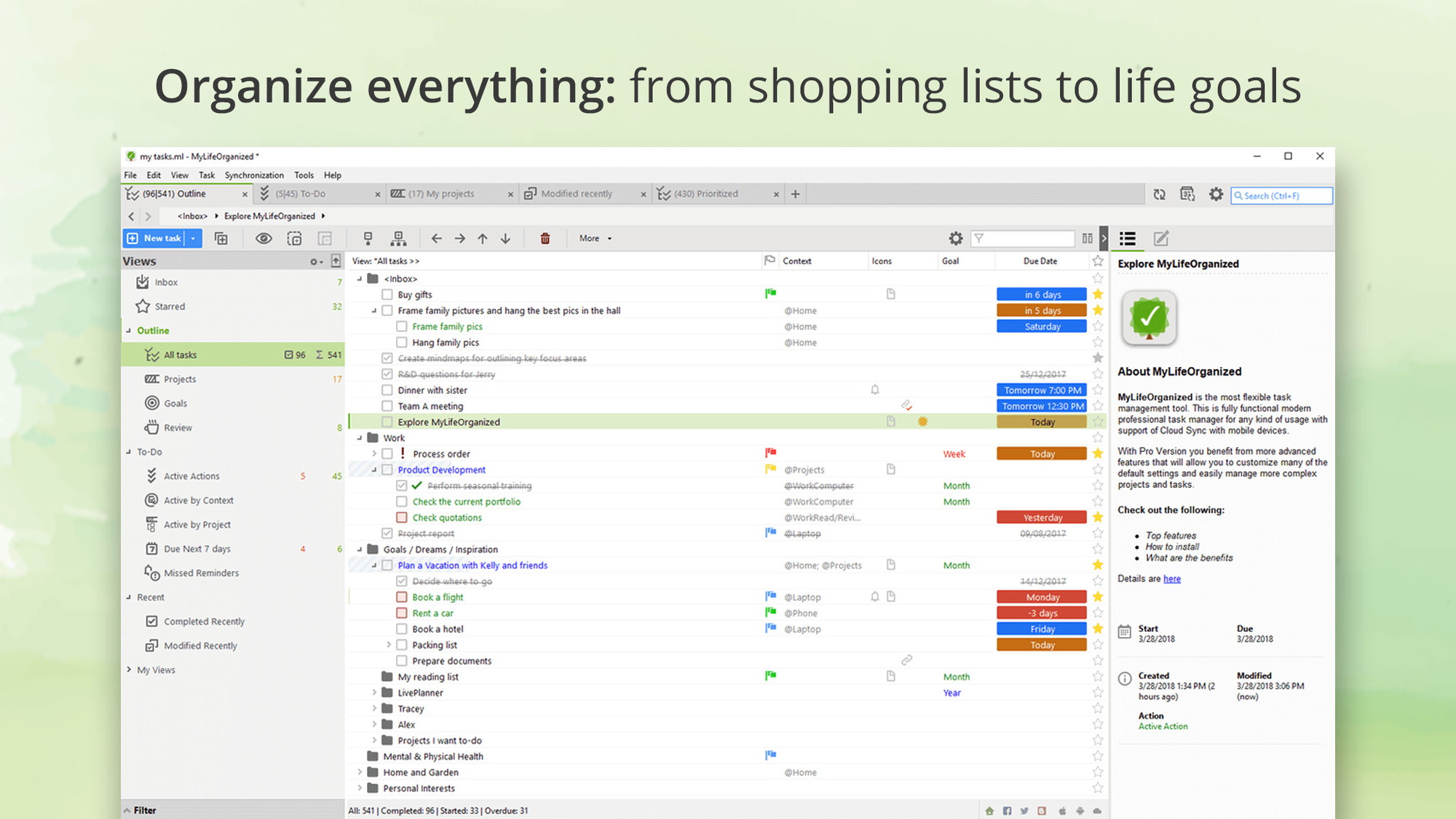Toggle checkbox for Book a flight
This screenshot has height=819, width=1456.
(401, 597)
